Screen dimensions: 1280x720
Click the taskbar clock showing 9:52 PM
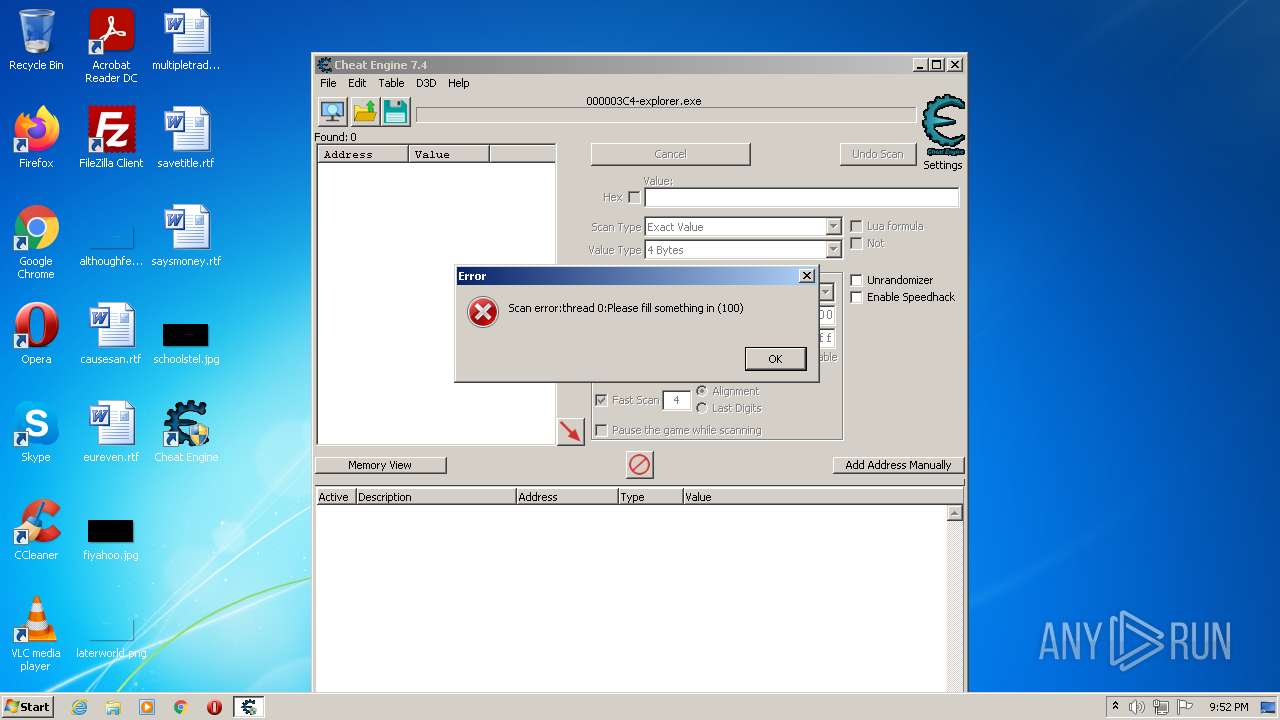[1228, 707]
